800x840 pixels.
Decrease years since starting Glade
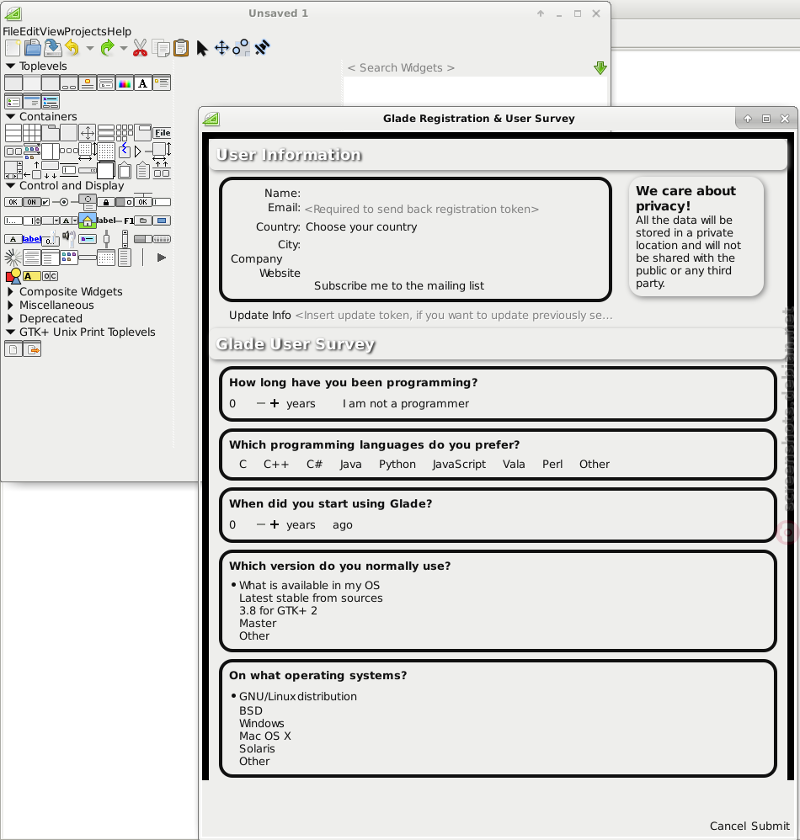tap(261, 525)
